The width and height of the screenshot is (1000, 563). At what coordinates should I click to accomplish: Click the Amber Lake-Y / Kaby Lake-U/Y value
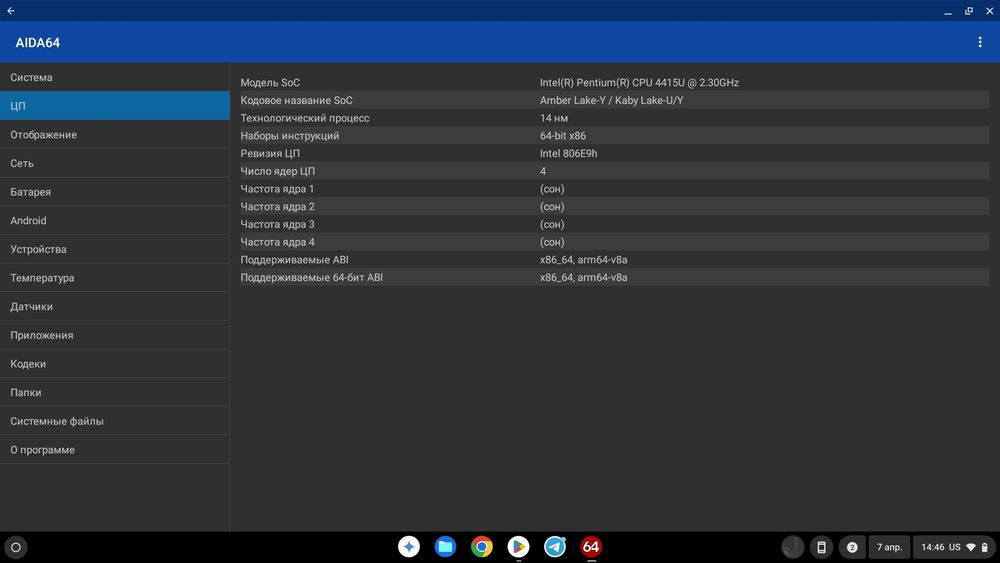pos(612,100)
